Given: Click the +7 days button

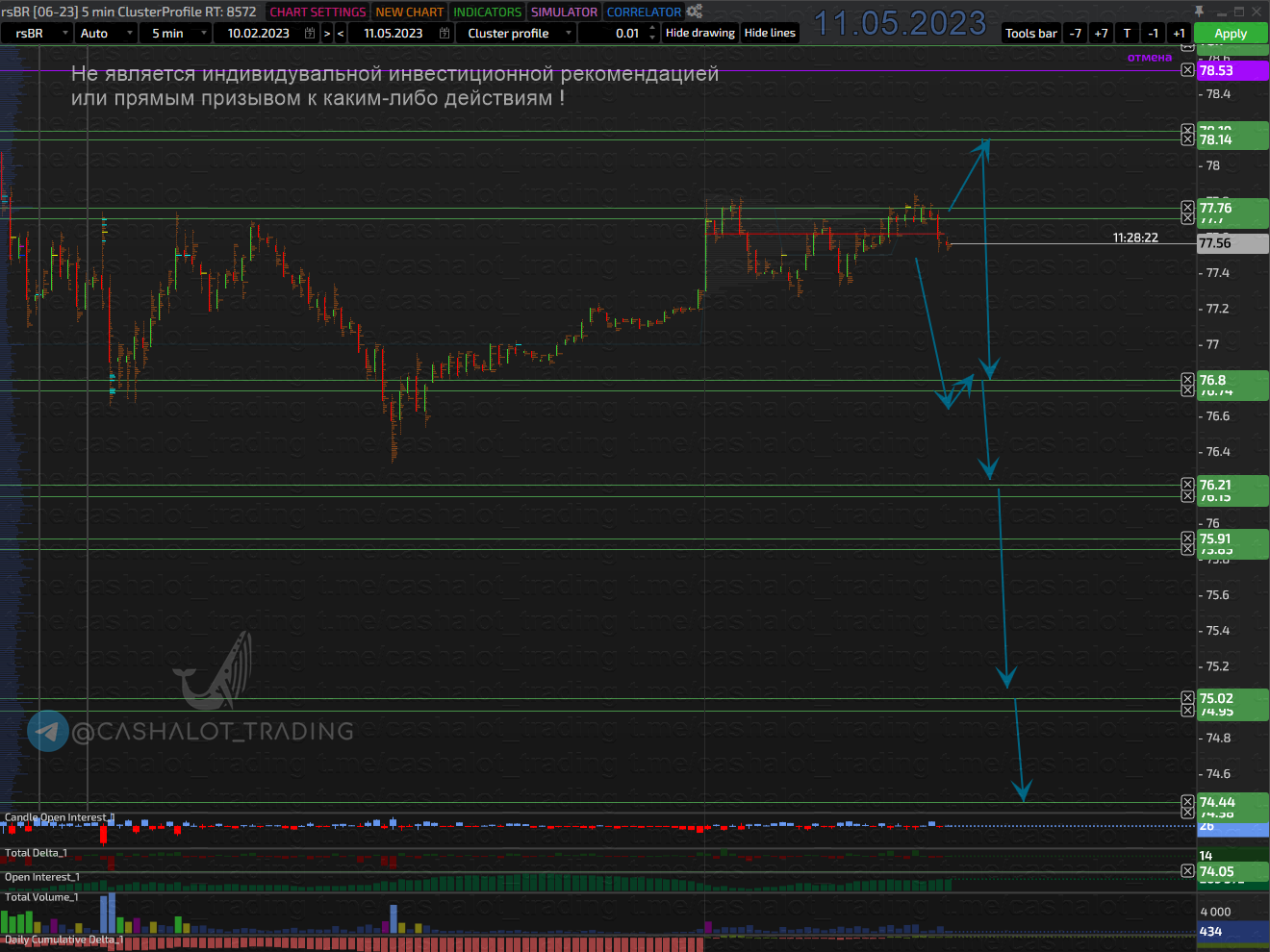Looking at the screenshot, I should [1102, 33].
